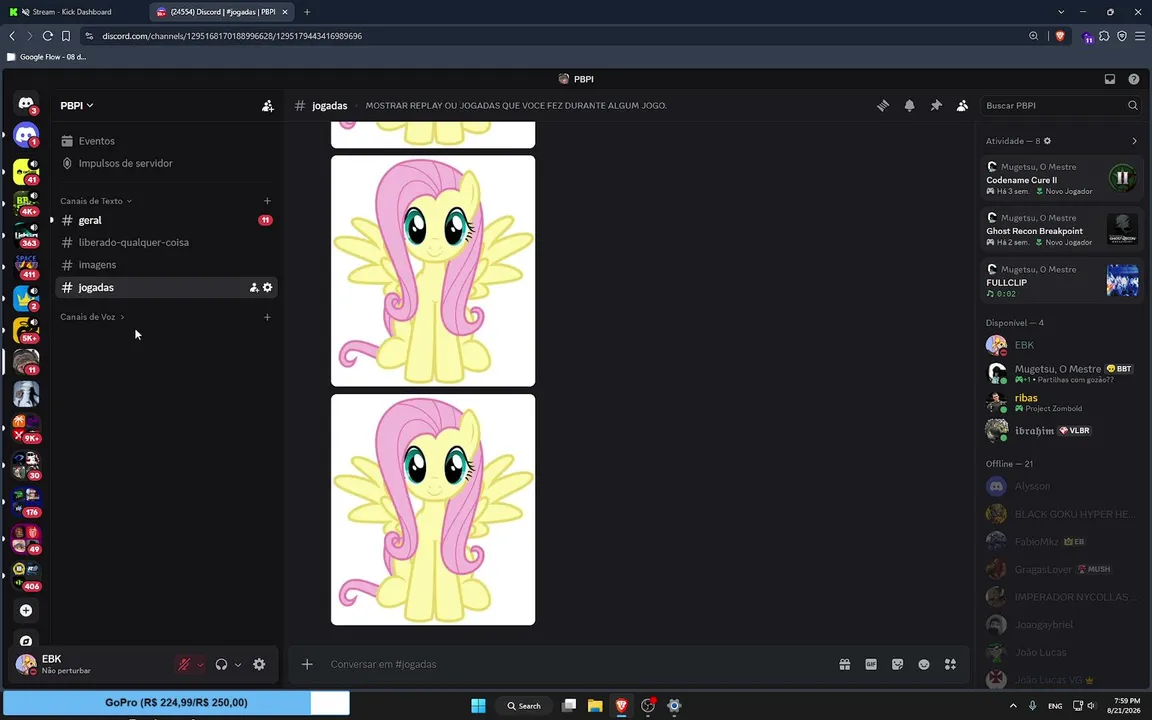
Task: Open Eventos in the server sidebar
Action: tap(166, 141)
